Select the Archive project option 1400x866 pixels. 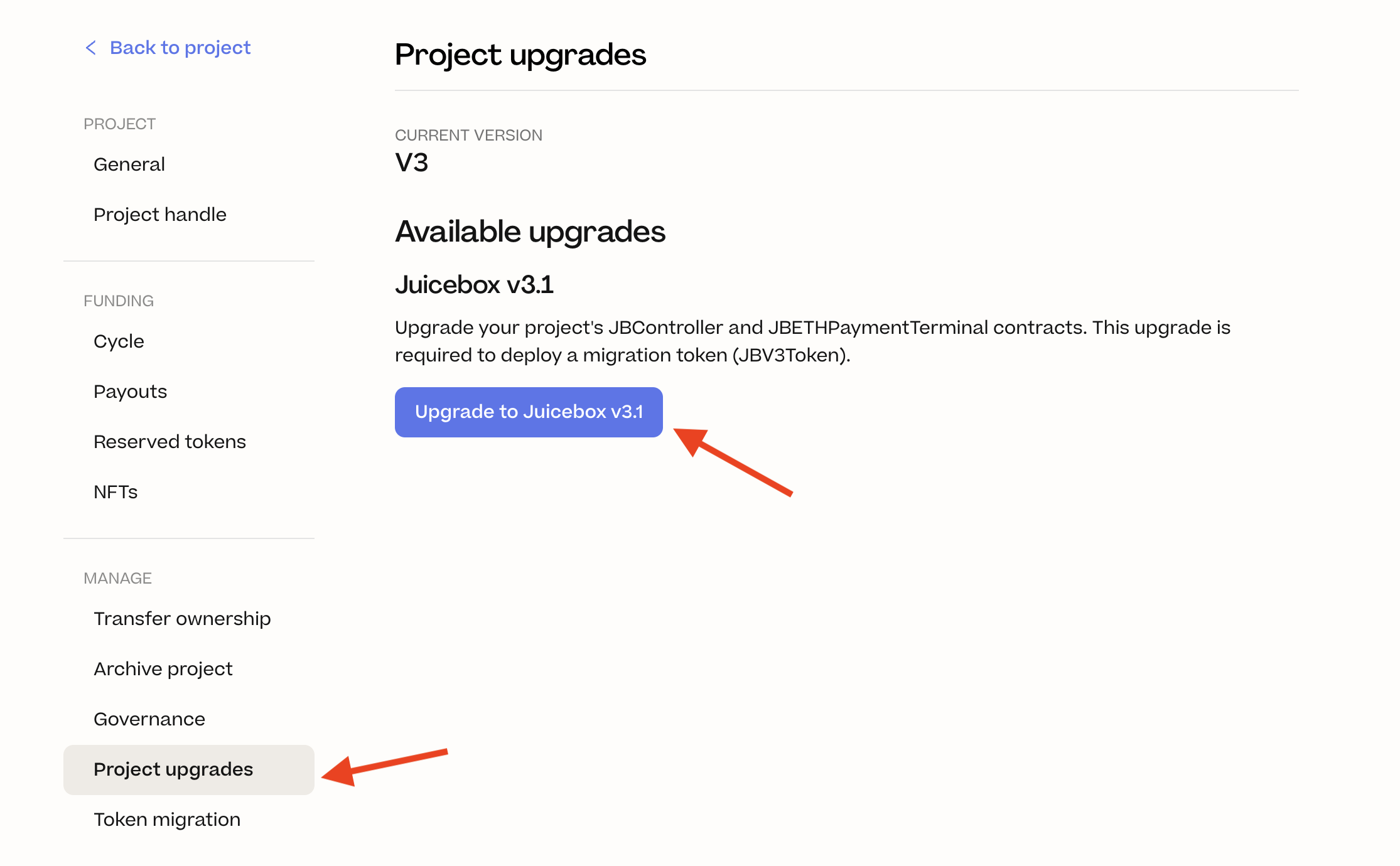163,668
